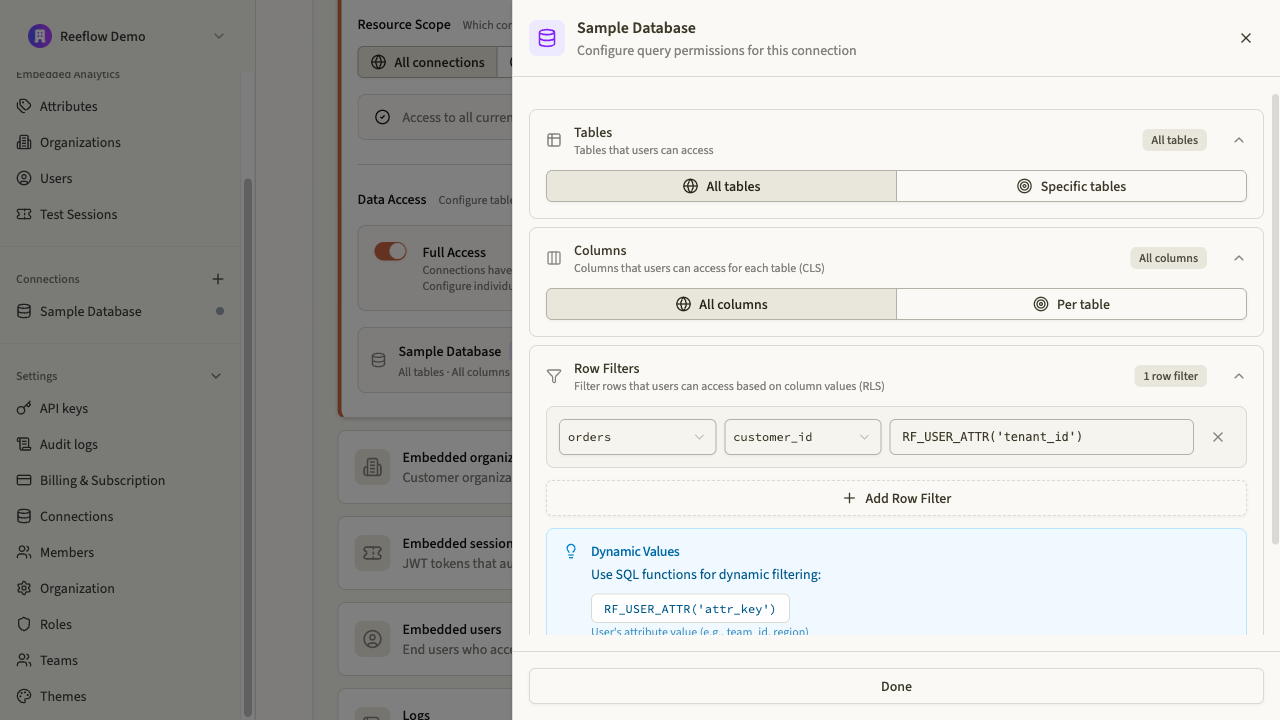The height and width of the screenshot is (720, 1280).
Task: Open the customer_id column dropdown
Action: pos(802,437)
